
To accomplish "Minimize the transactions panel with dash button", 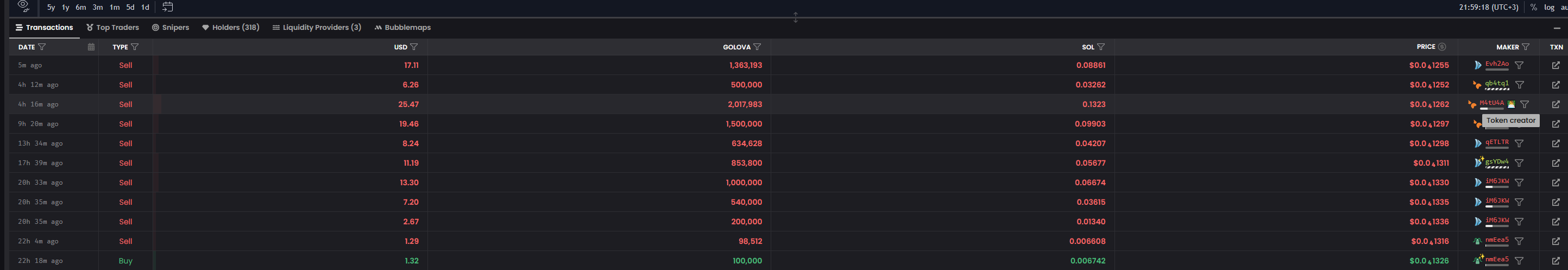I will click(x=1557, y=28).
